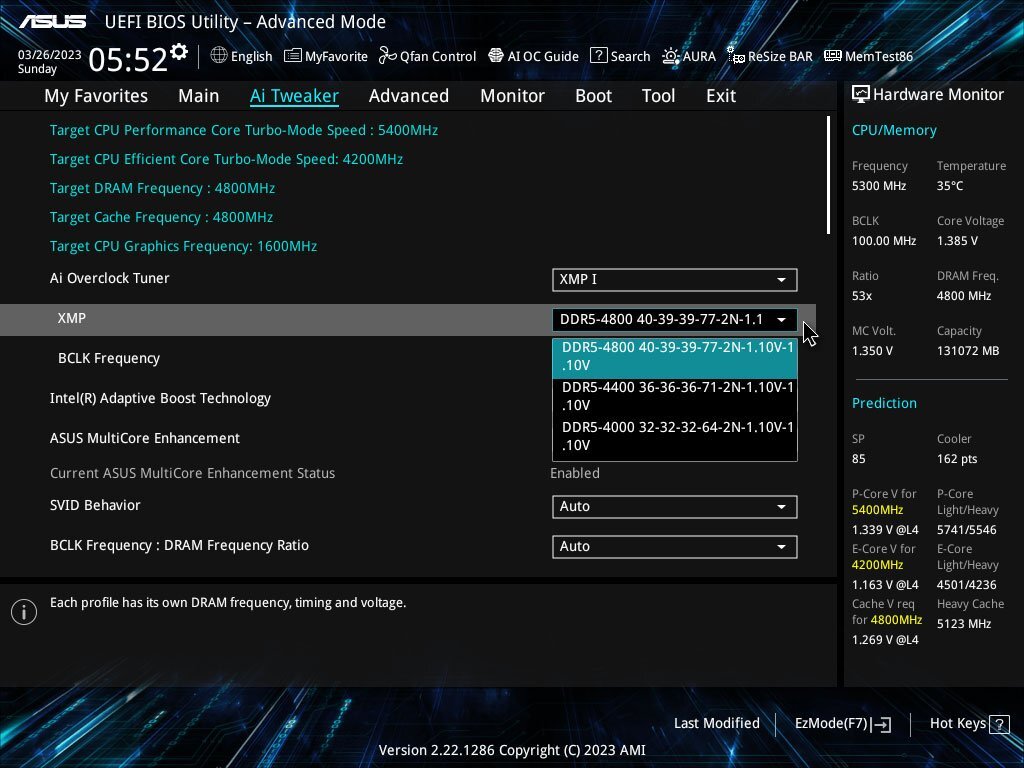Image resolution: width=1024 pixels, height=768 pixels.
Task: Click the CPU/Memory heading
Action: tap(894, 130)
